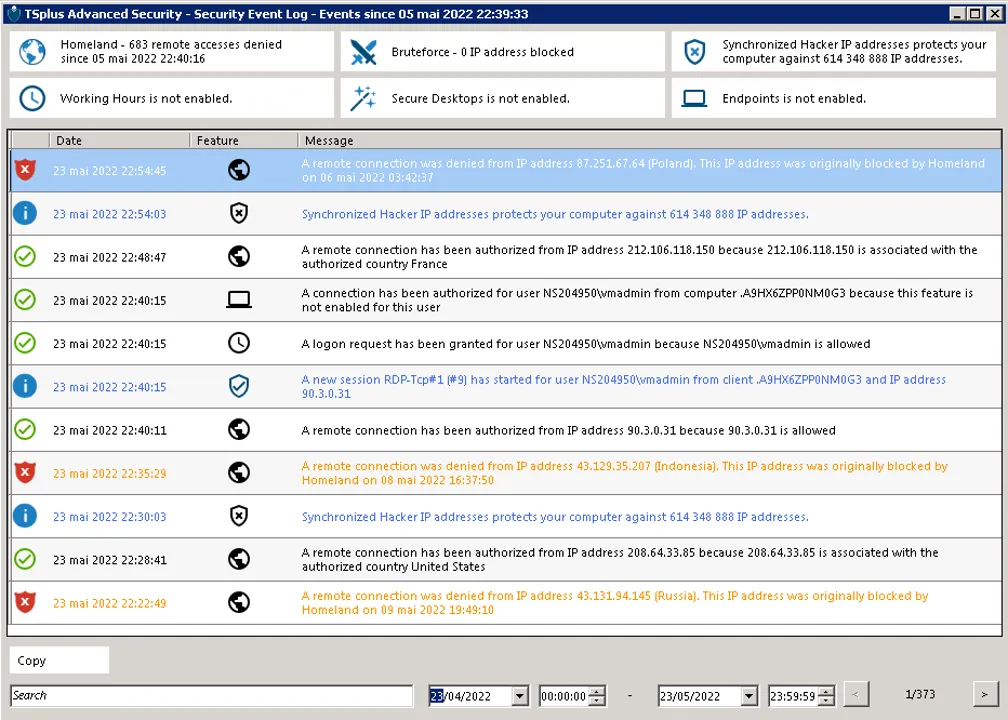Click globe feature icon in 22:48:47 row
Viewport: 1008px width, 720px height.
tap(239, 256)
